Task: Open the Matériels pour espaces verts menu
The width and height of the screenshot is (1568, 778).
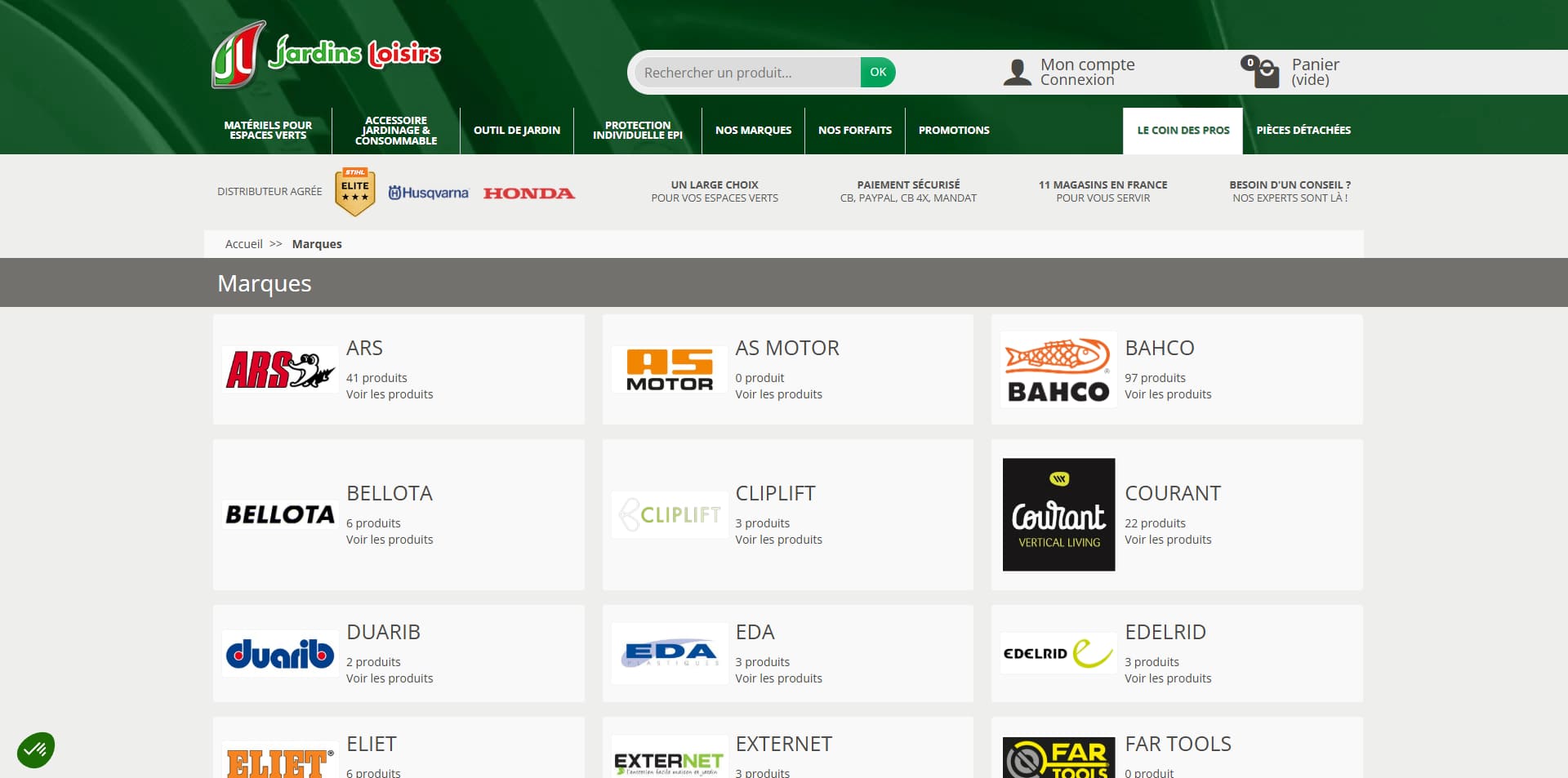Action: [x=268, y=131]
